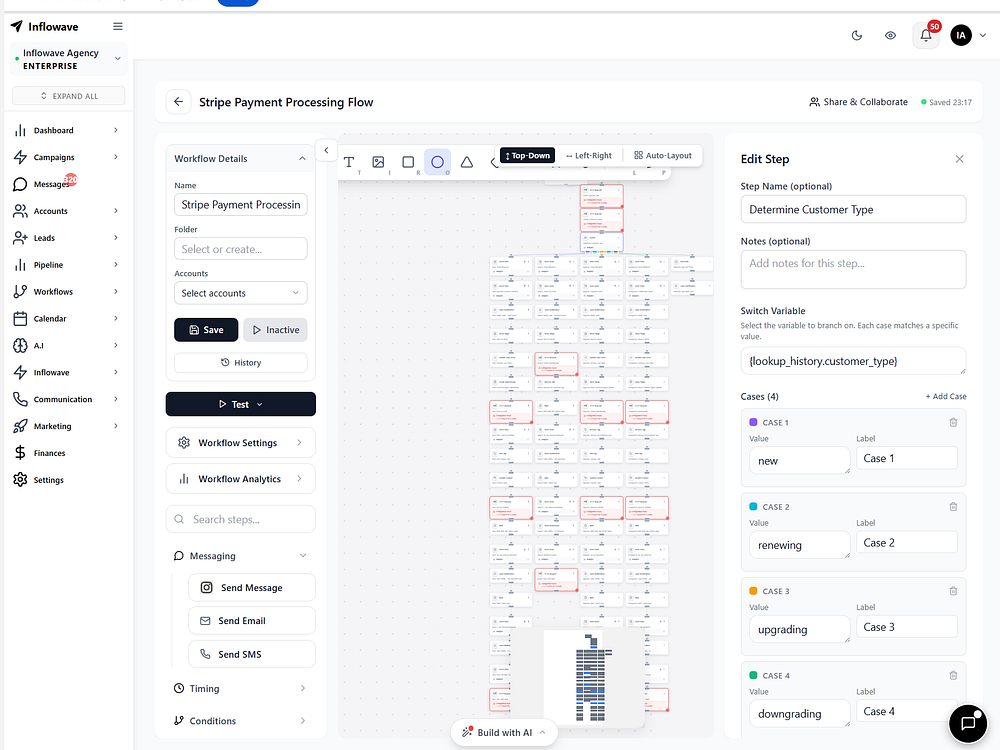Select Top-Down layout direction
This screenshot has height=750, width=1000.
click(x=527, y=156)
